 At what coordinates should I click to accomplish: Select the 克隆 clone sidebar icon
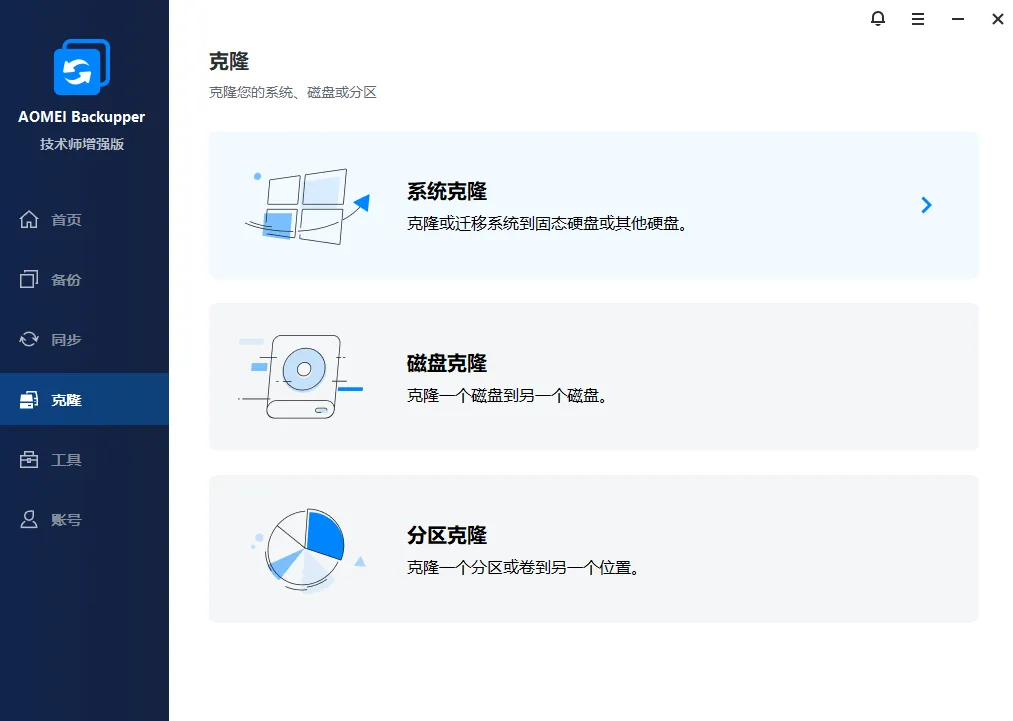coord(28,400)
